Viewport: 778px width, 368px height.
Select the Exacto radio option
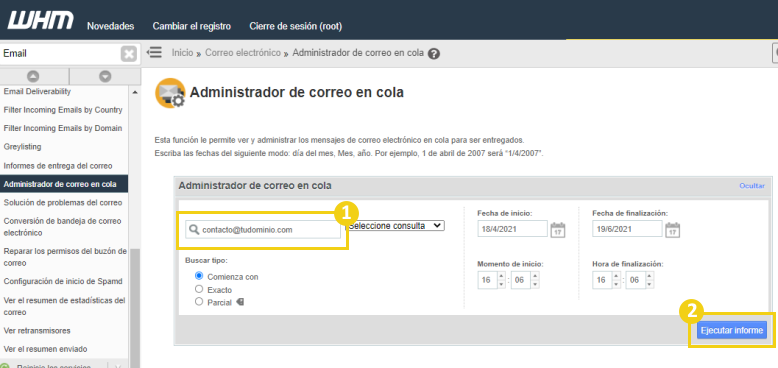pos(199,289)
